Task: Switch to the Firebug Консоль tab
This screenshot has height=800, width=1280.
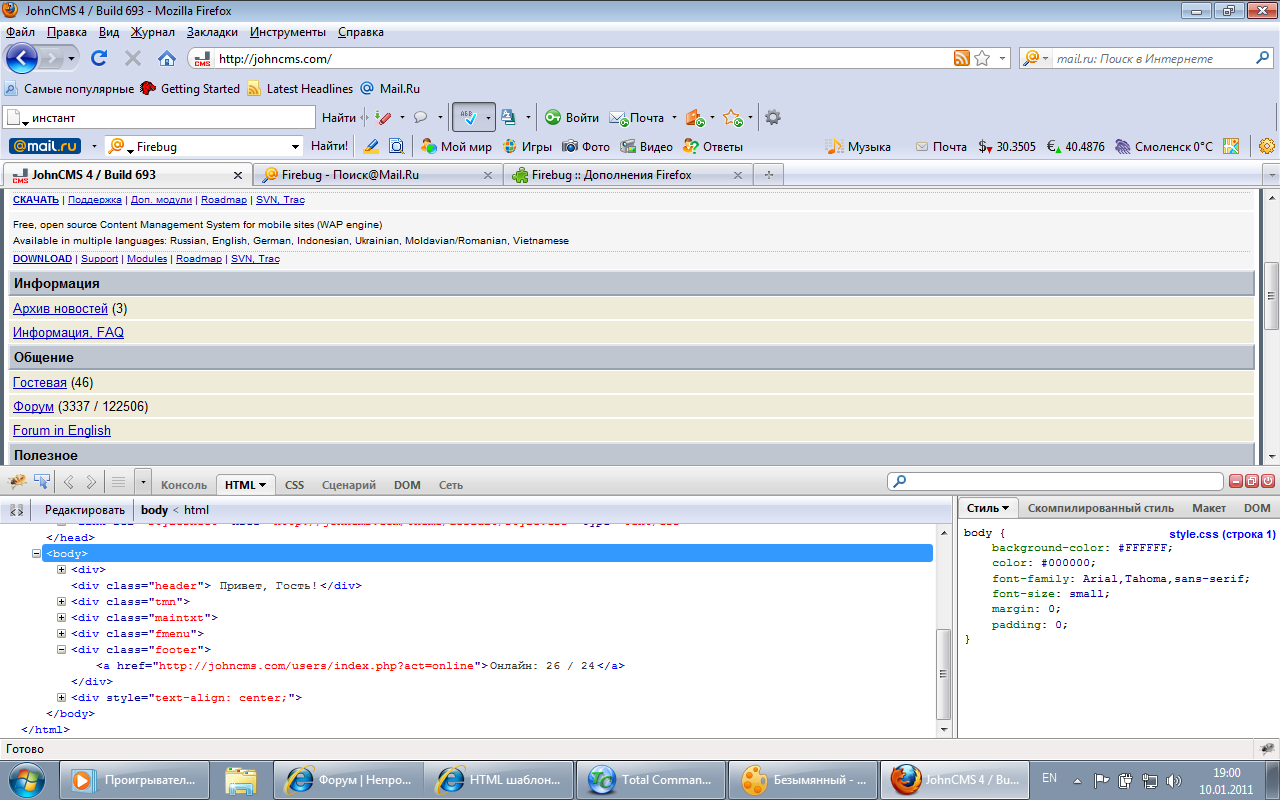Action: point(183,485)
